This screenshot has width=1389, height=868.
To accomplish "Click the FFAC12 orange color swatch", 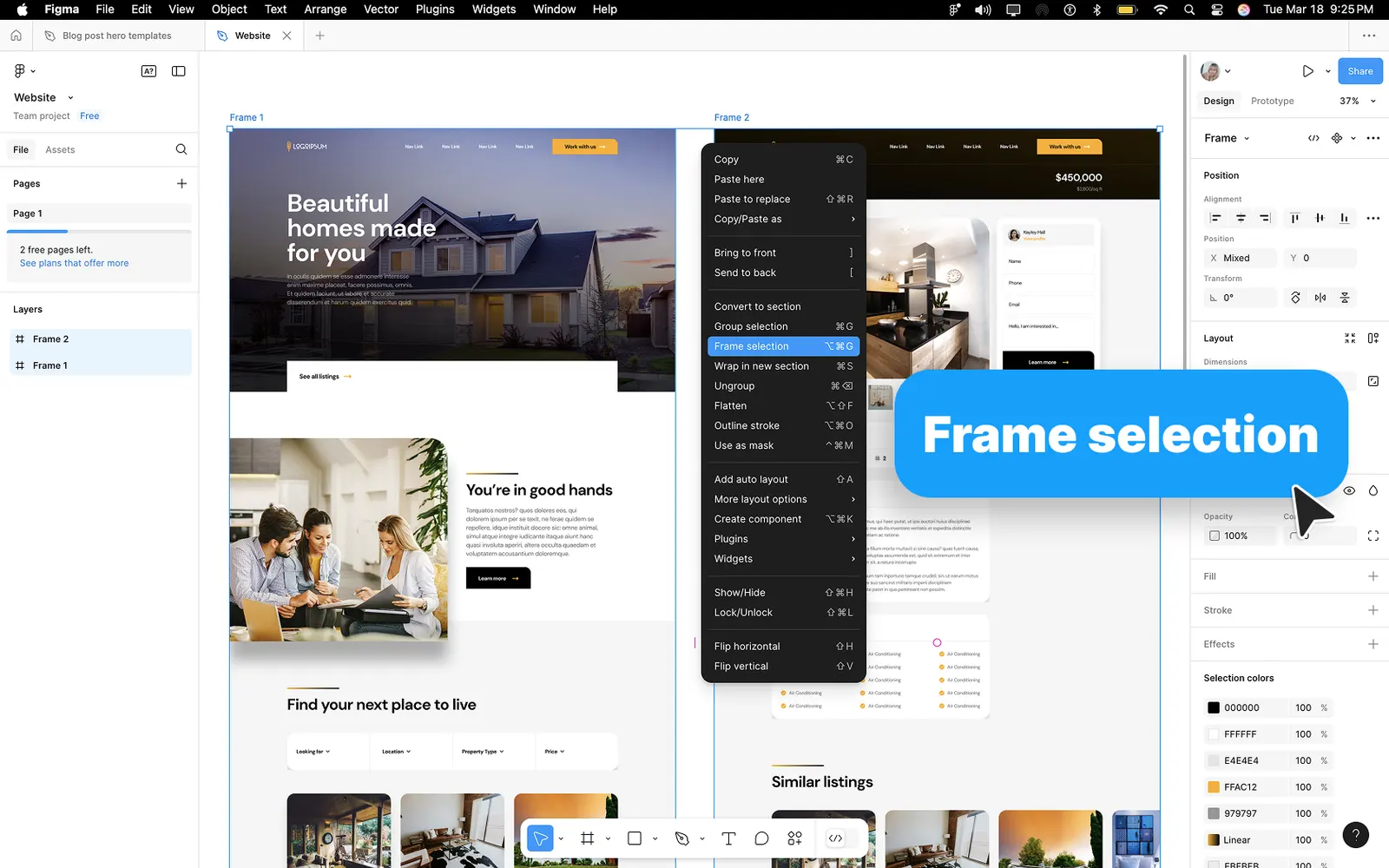I will 1214,787.
